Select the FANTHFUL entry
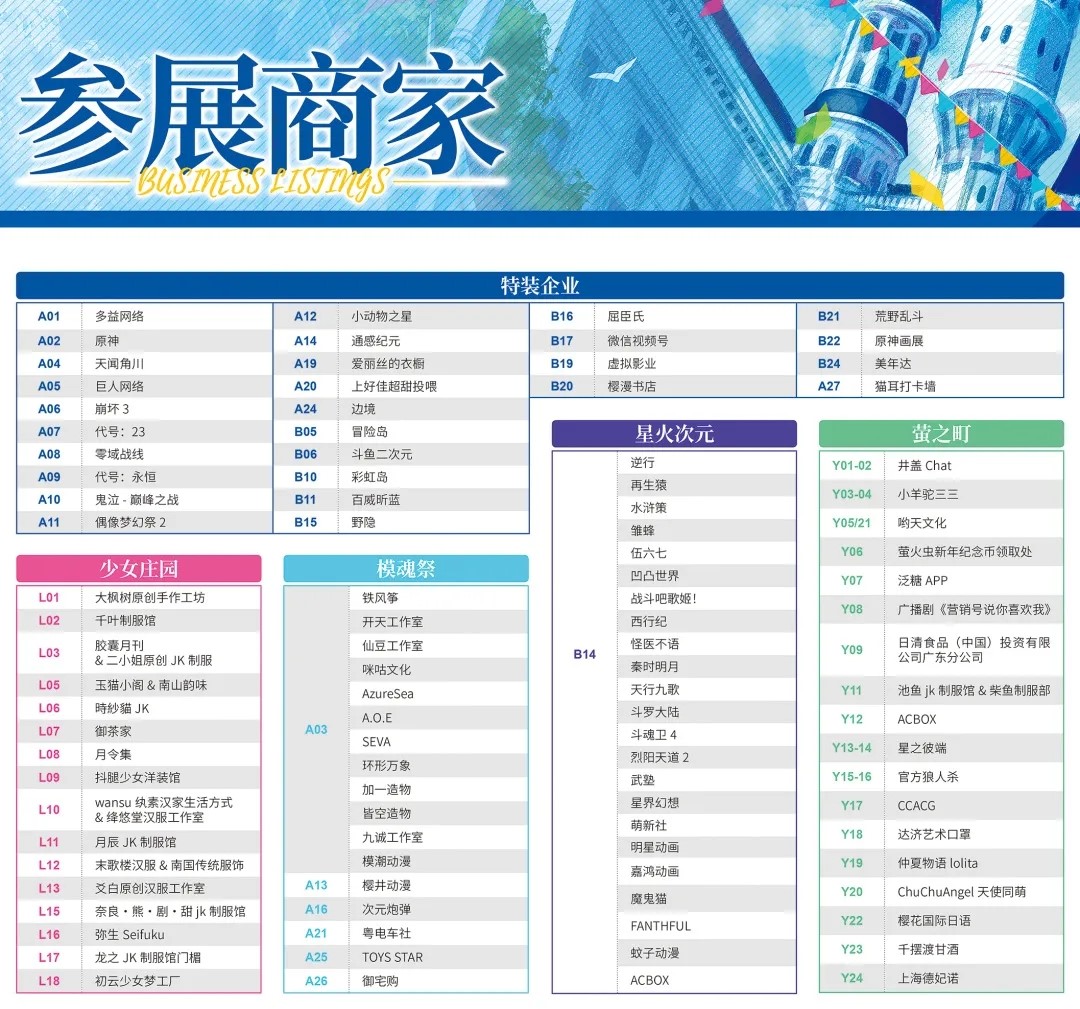Screen dimensions: 1080x1009 661,926
